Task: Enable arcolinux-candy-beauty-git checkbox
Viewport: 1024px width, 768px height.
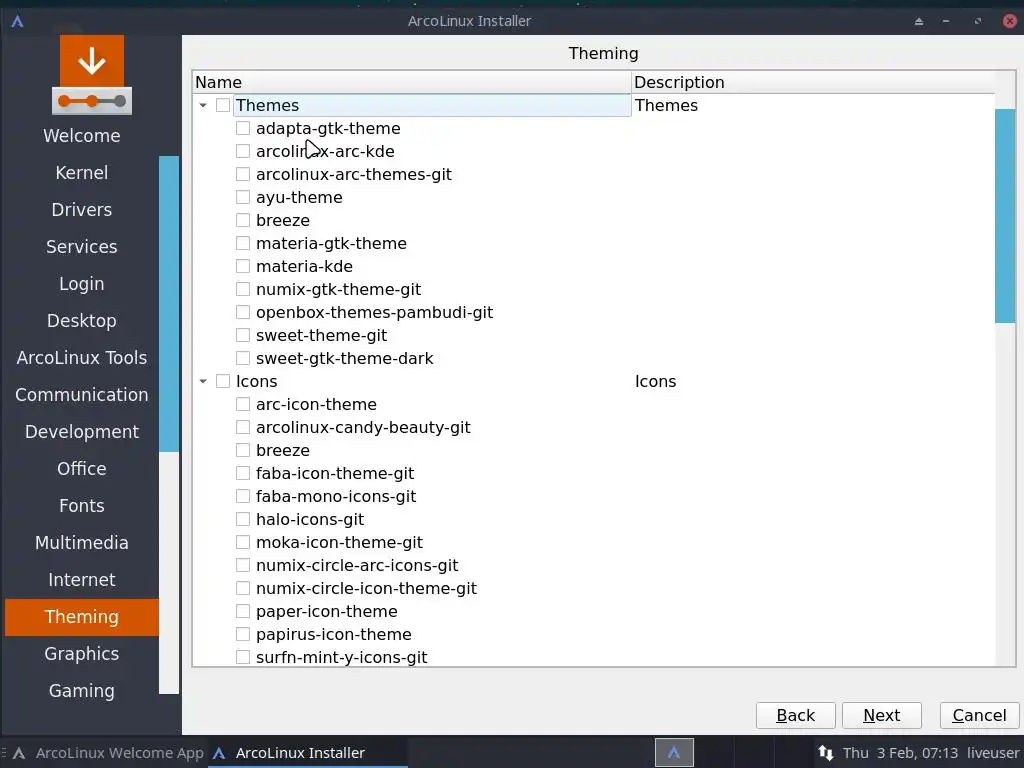Action: [243, 427]
